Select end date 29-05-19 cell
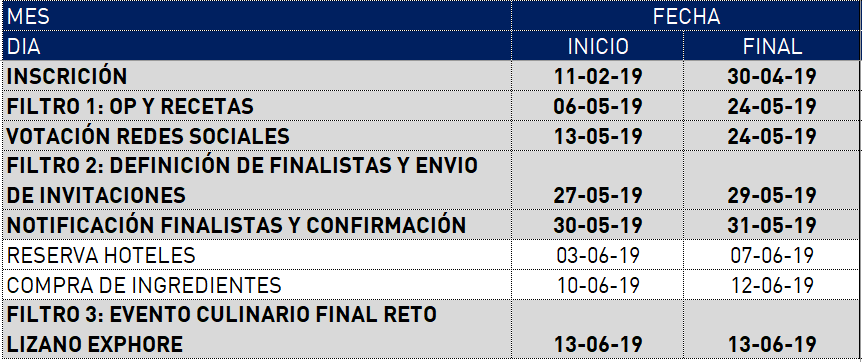The width and height of the screenshot is (862, 362). coord(772,180)
